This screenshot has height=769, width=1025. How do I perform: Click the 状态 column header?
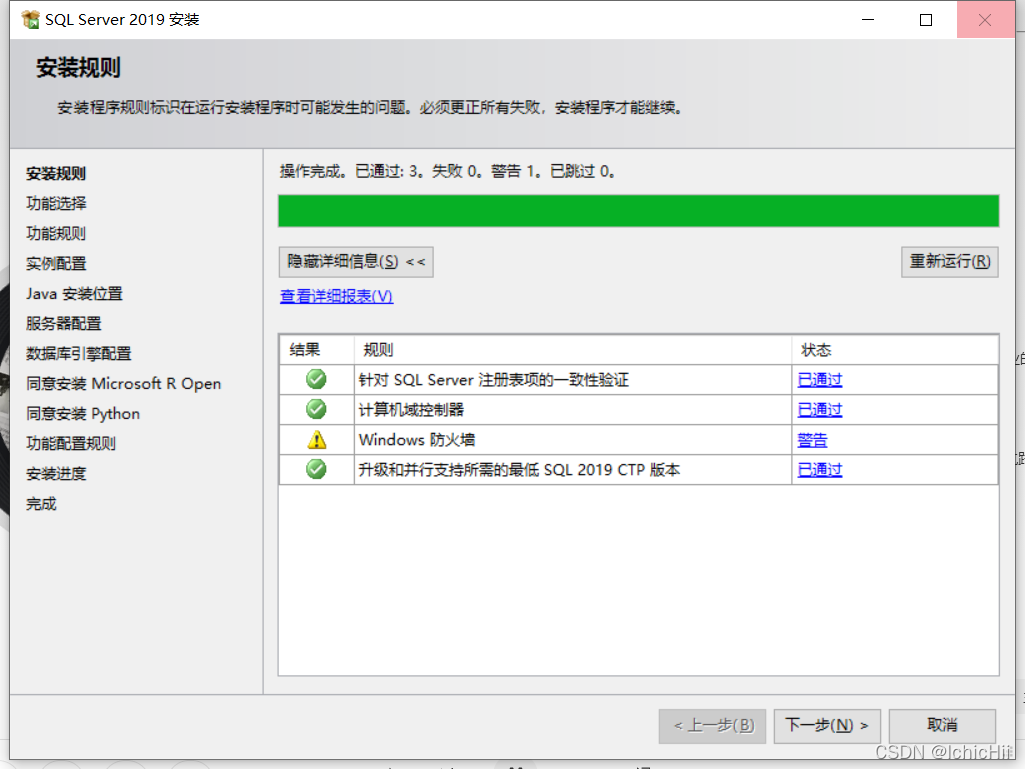[895, 350]
